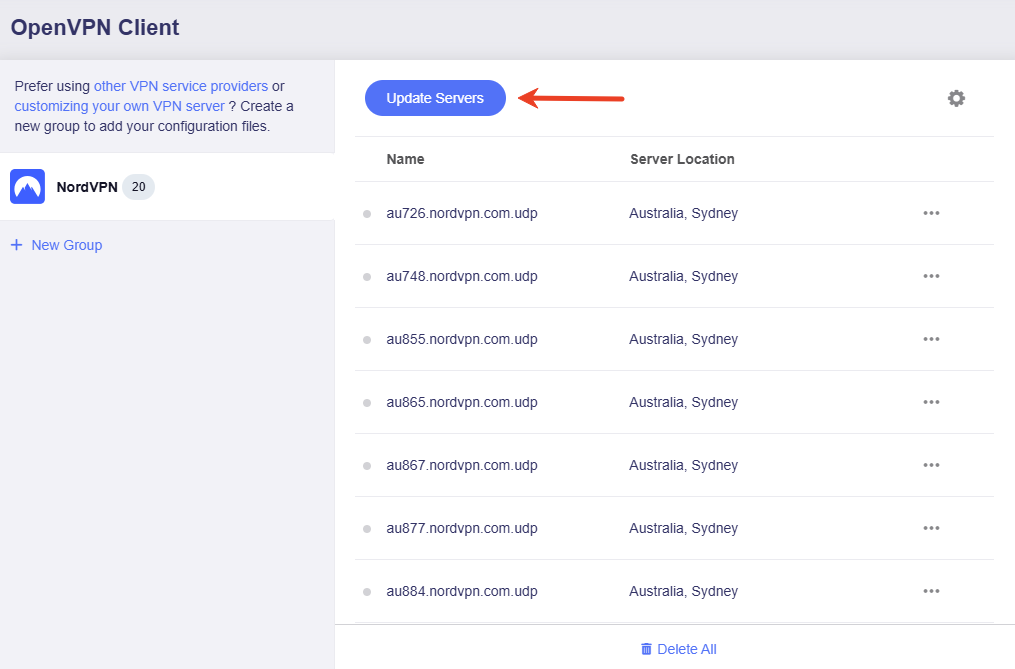Select the NordVPN group in the sidebar
Screen dimensions: 1015x669
(x=87, y=187)
